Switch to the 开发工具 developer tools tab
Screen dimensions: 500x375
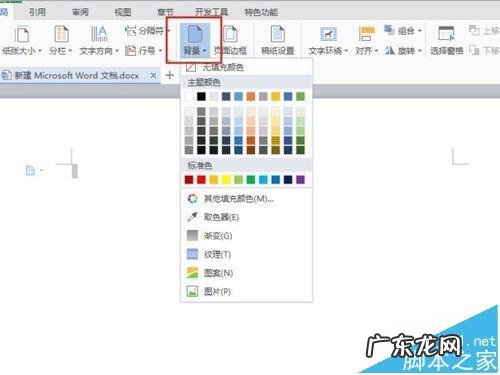click(211, 12)
